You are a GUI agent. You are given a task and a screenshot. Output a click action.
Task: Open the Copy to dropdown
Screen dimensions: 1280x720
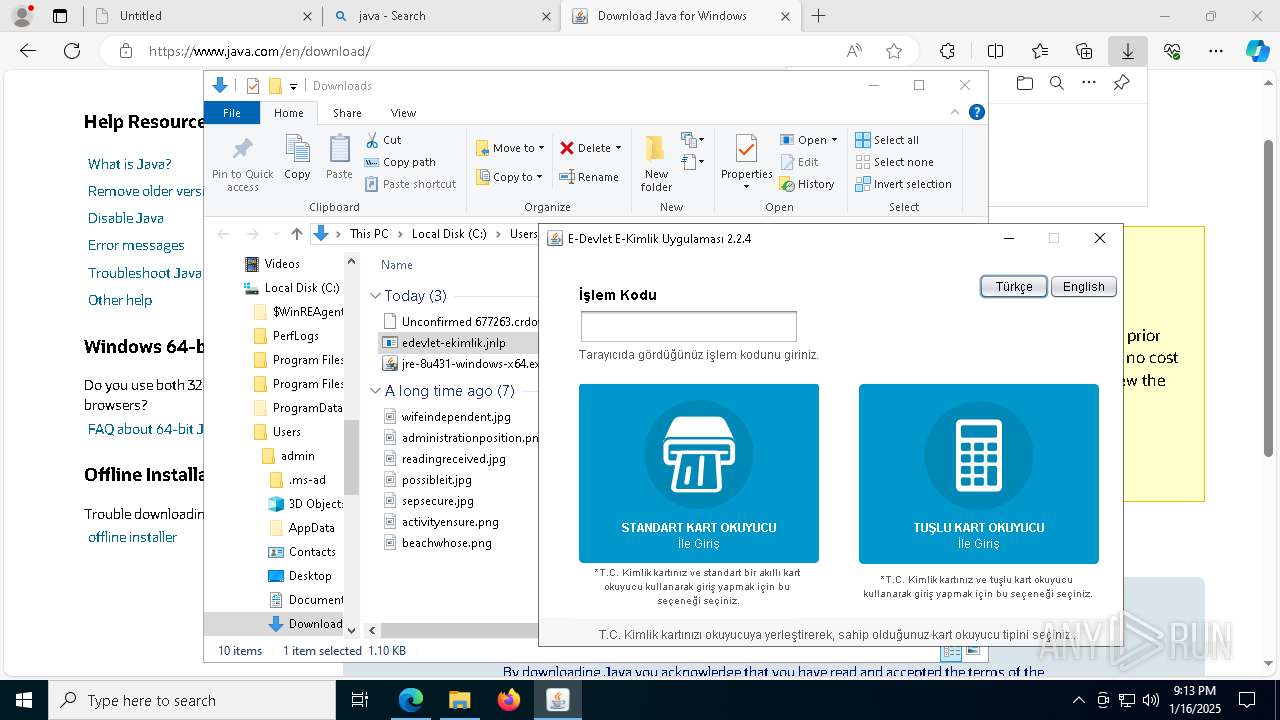tap(509, 177)
